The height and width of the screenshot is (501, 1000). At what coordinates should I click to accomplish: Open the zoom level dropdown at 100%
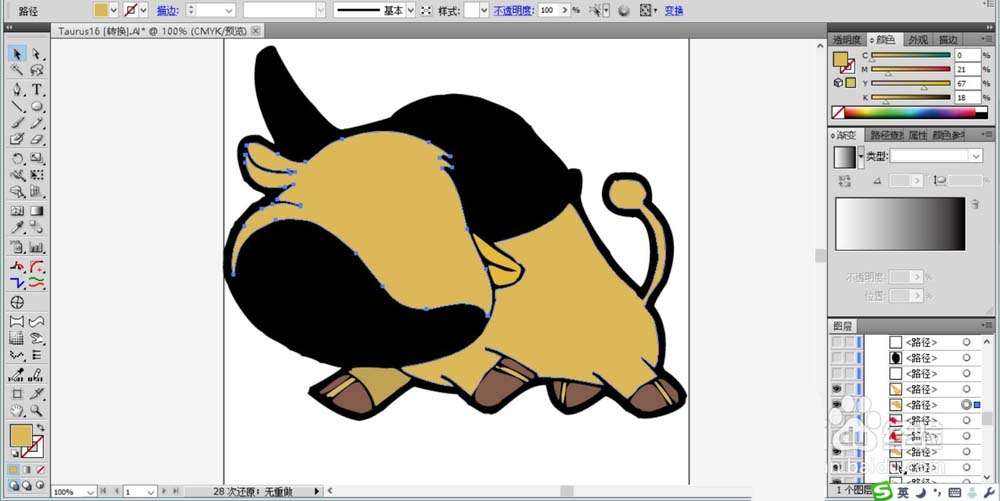90,491
